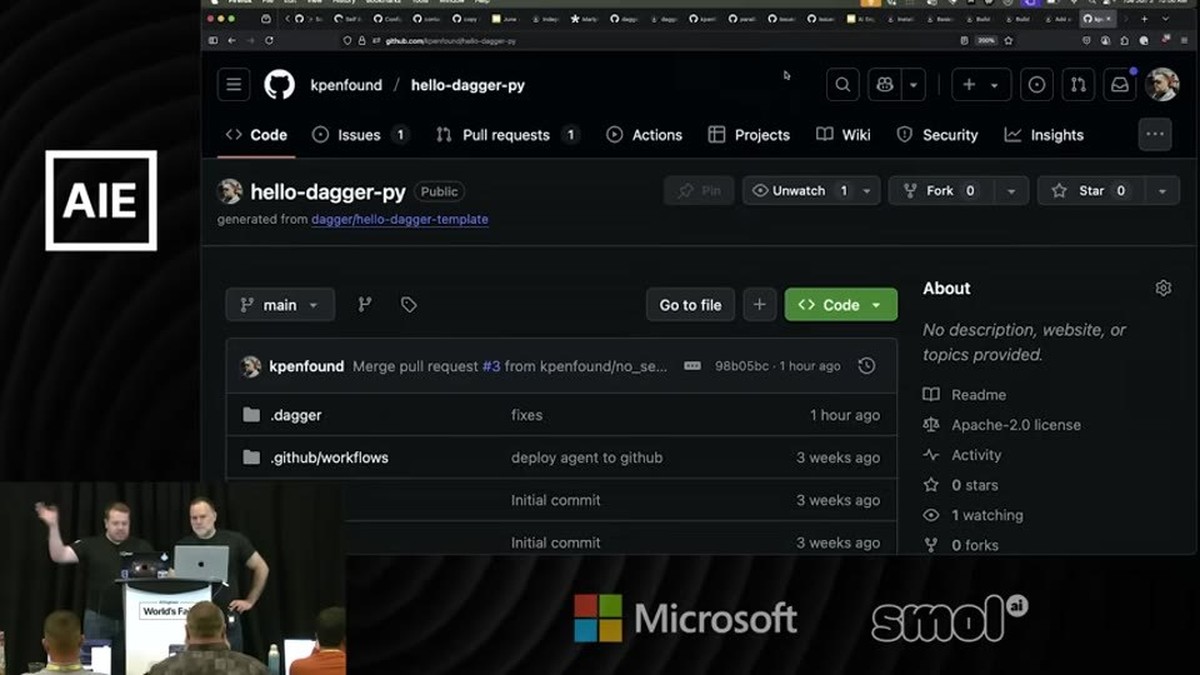Open the .dagger folder
Viewport: 1200px width, 675px height.
[296, 415]
